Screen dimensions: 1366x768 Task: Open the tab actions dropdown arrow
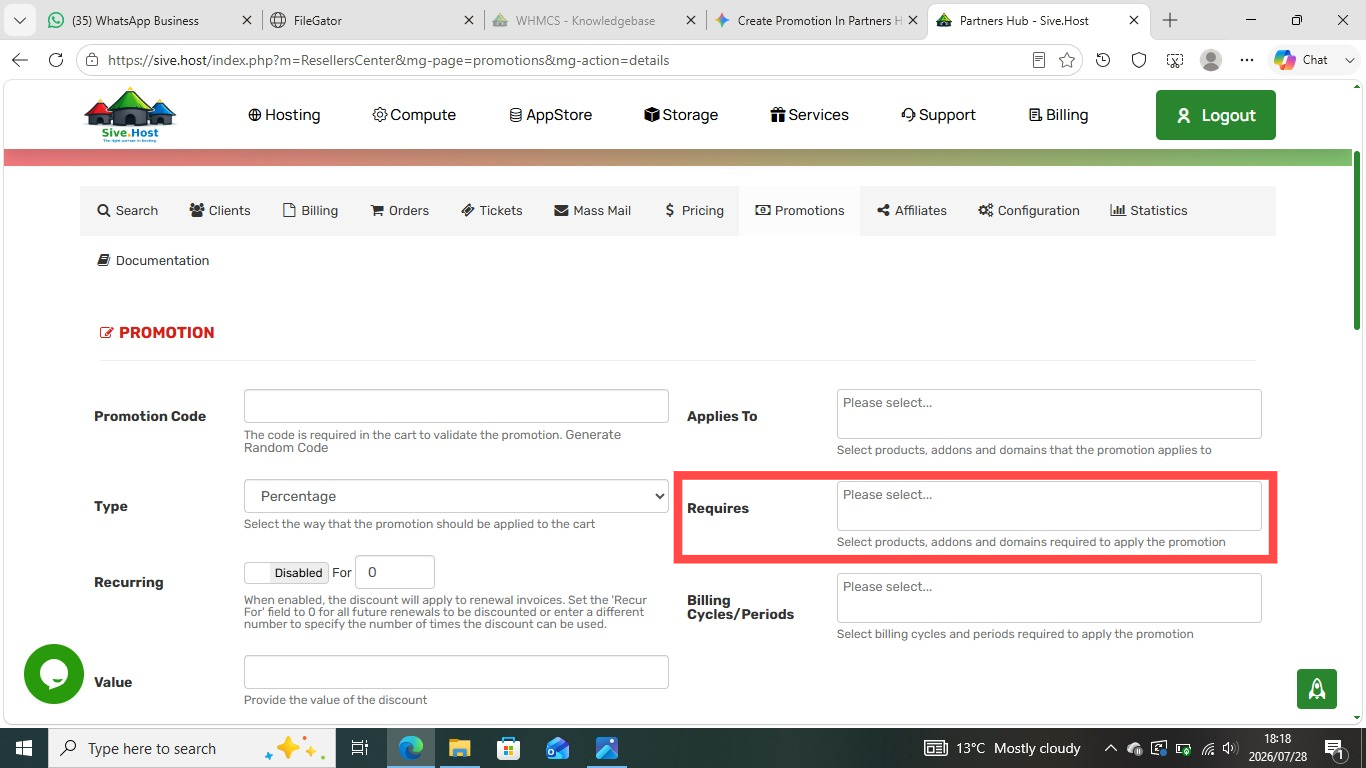click(x=19, y=20)
